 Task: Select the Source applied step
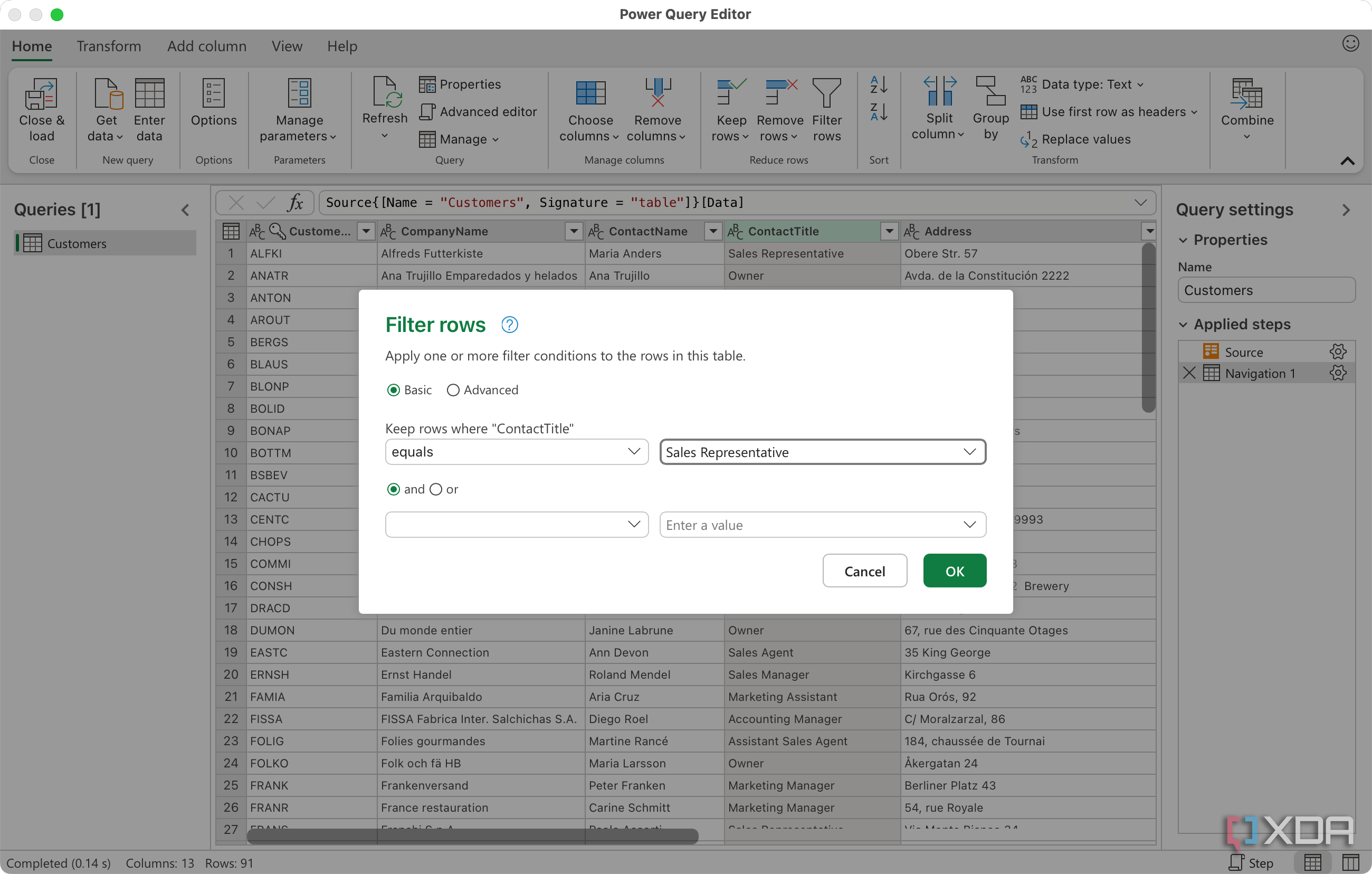(1266, 351)
